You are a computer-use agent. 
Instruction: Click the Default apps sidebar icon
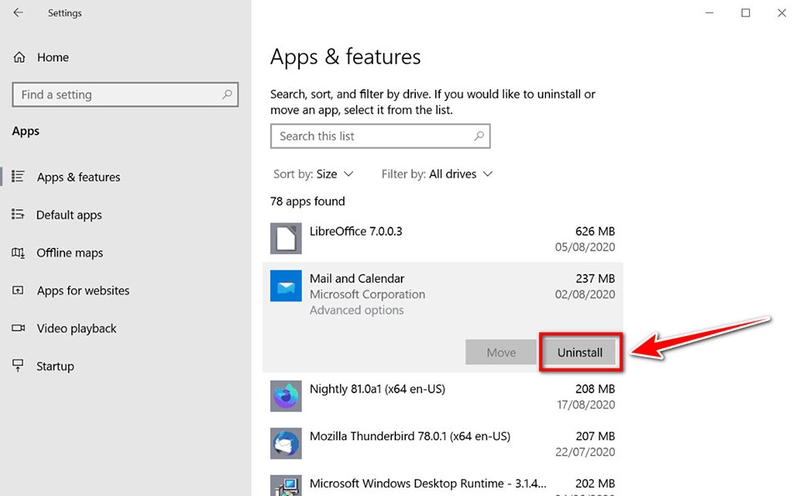point(18,214)
